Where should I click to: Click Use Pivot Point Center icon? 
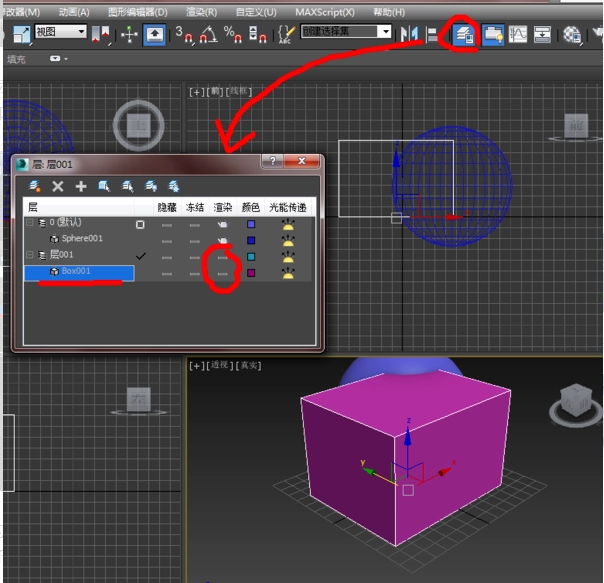[101, 35]
